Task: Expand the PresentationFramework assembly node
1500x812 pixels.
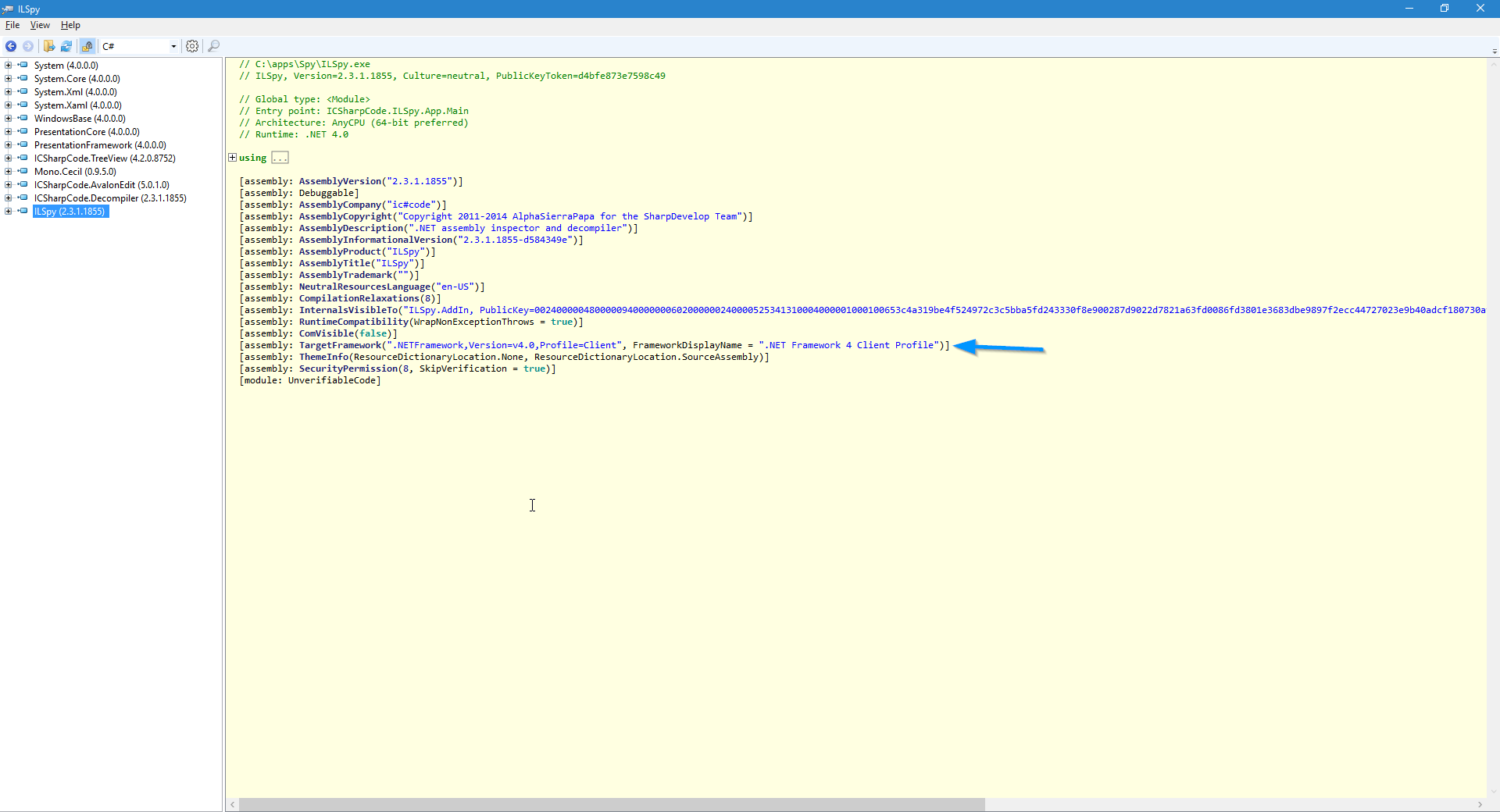Action: (x=7, y=144)
